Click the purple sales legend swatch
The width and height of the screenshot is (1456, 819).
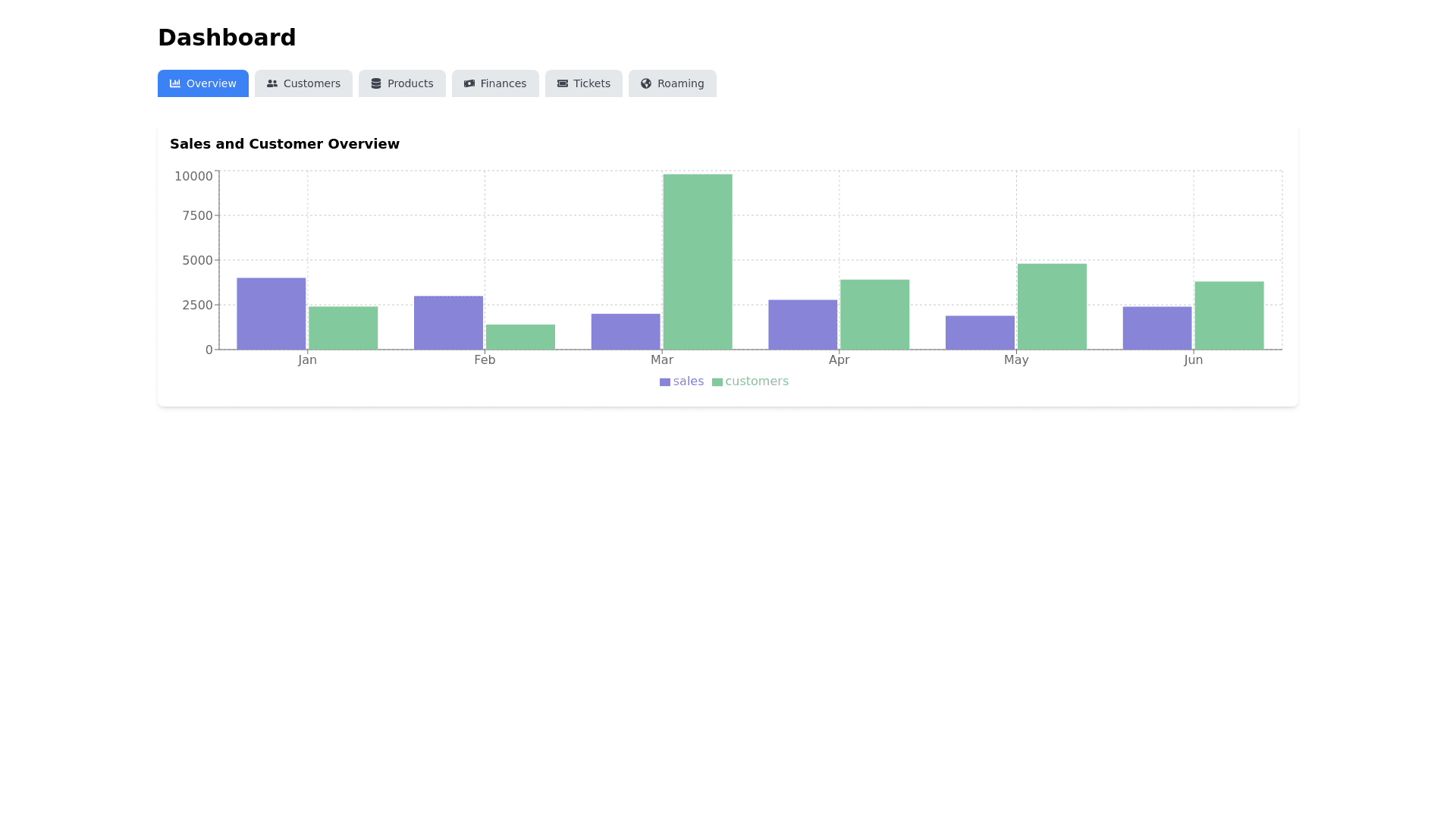point(665,382)
